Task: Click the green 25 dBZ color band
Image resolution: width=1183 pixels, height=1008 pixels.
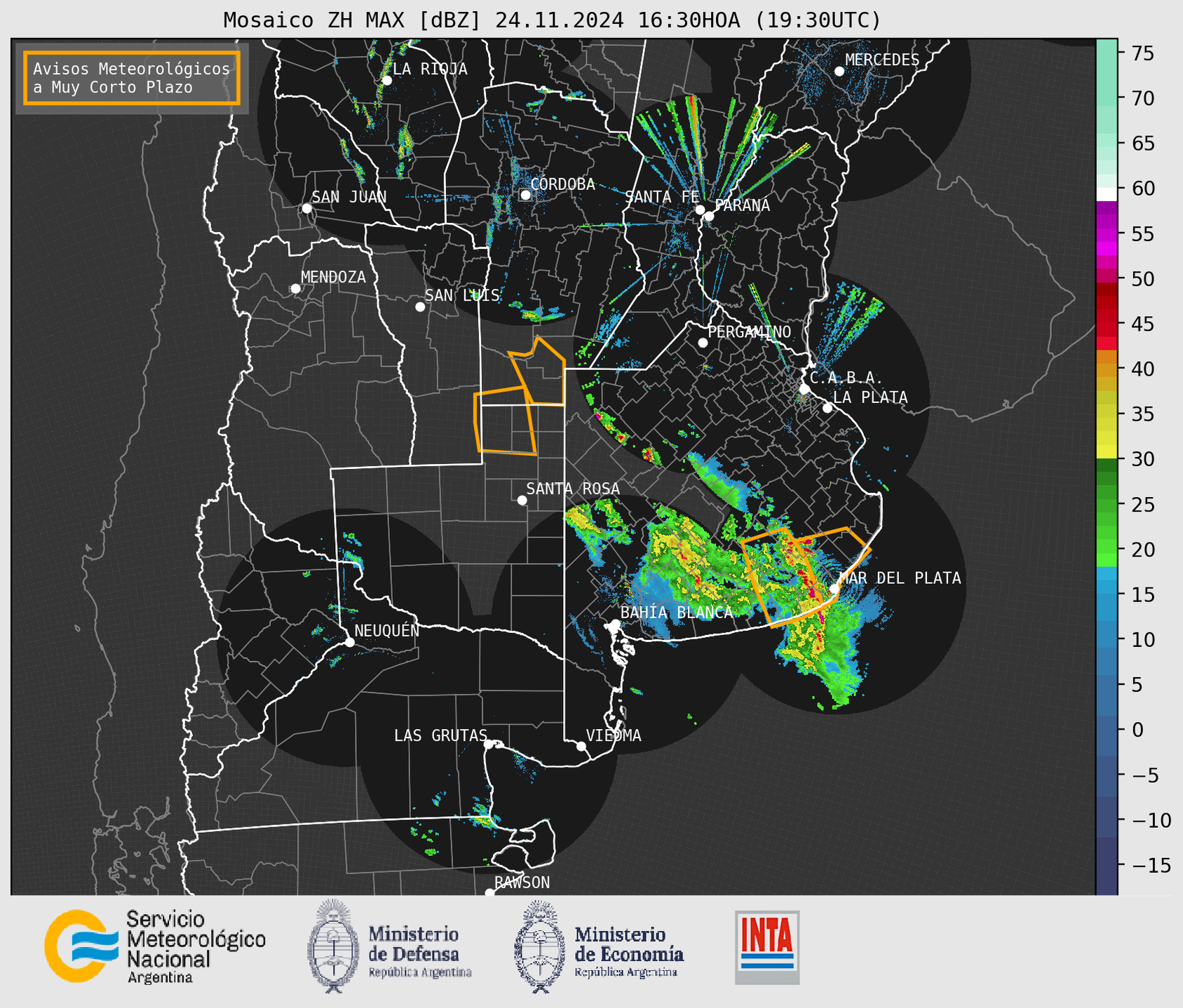Action: coord(1107,504)
